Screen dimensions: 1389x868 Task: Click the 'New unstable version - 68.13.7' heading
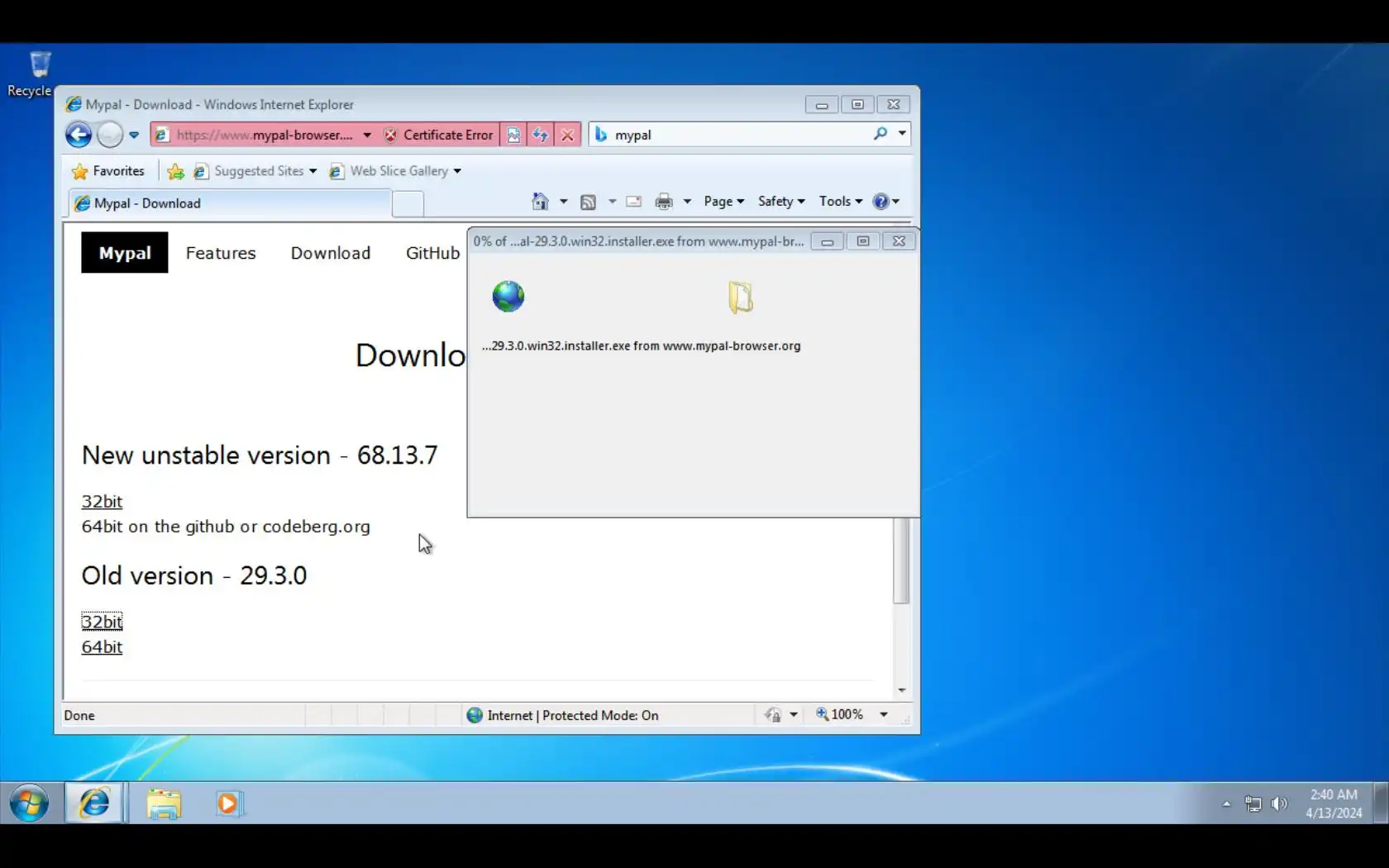[260, 455]
